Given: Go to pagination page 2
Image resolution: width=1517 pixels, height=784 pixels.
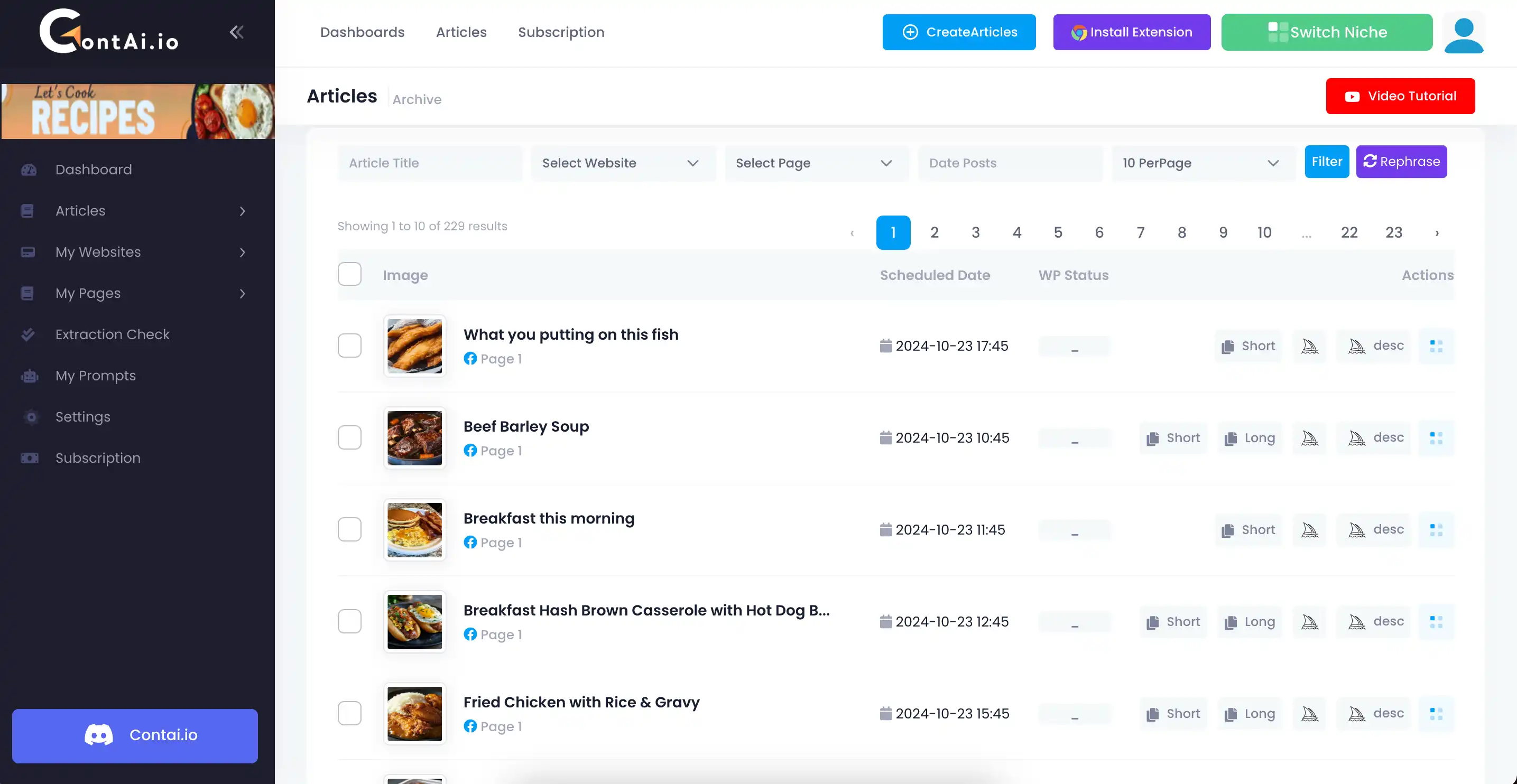Looking at the screenshot, I should [x=934, y=233].
